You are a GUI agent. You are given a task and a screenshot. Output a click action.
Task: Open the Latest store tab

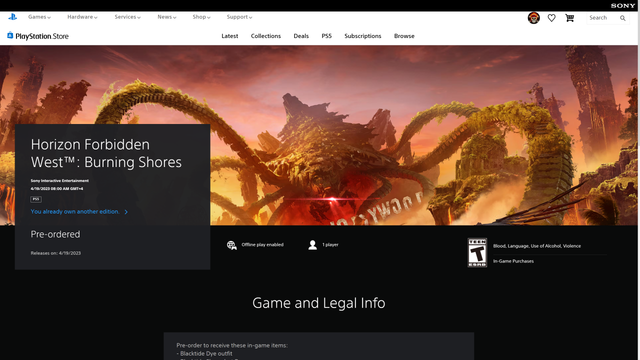[230, 36]
